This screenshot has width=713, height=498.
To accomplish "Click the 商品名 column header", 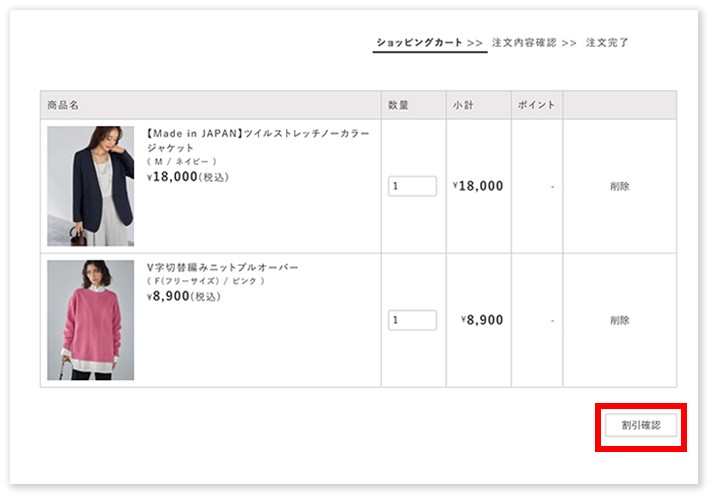I will pyautogui.click(x=63, y=105).
